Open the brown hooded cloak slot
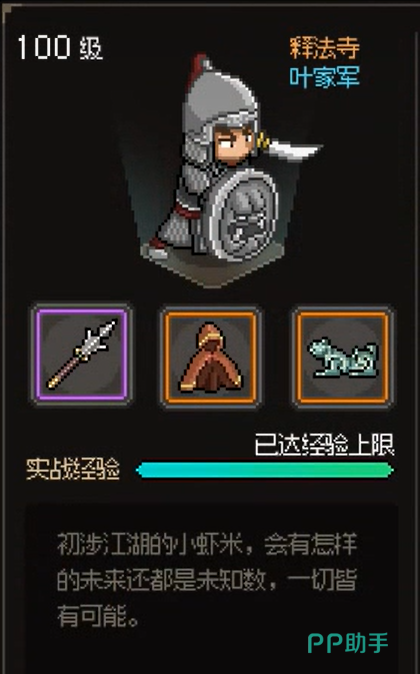Screen dimensions: 420x674 (211, 357)
